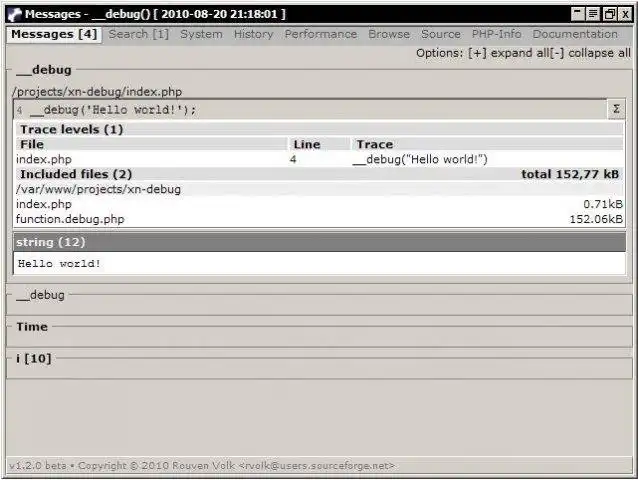This screenshot has height=480, width=638.
Task: Expand the Time section
Action: [x=32, y=327]
